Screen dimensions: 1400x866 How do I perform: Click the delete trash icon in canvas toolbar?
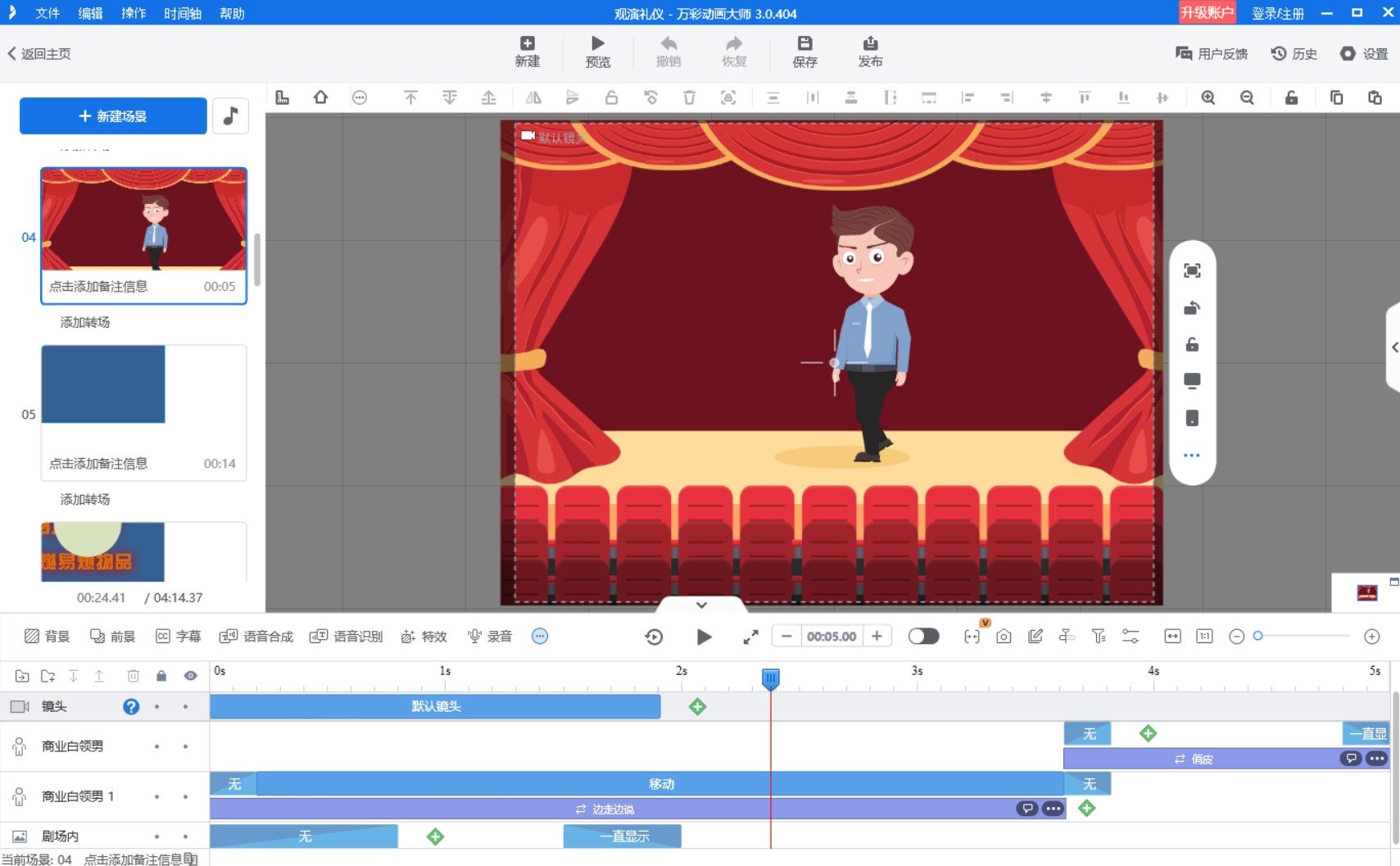[689, 97]
